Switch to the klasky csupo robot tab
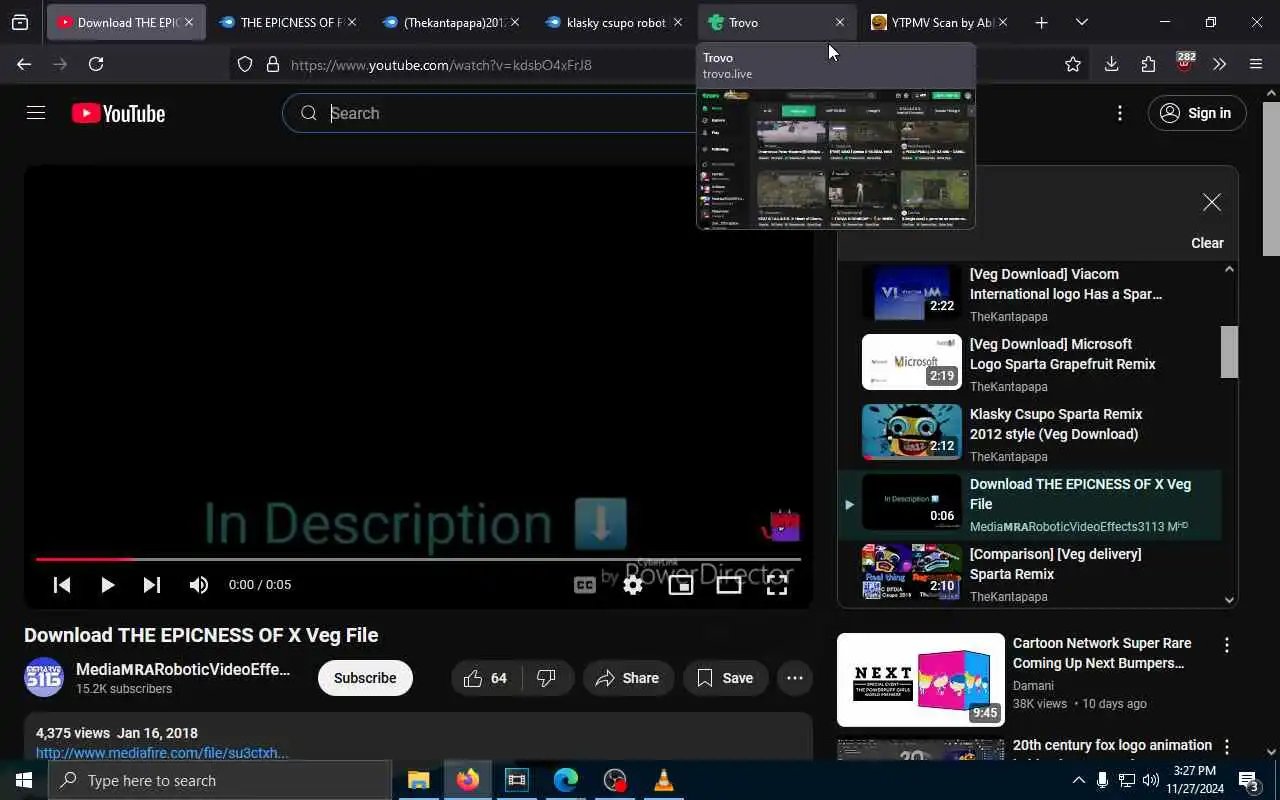 pos(614,22)
